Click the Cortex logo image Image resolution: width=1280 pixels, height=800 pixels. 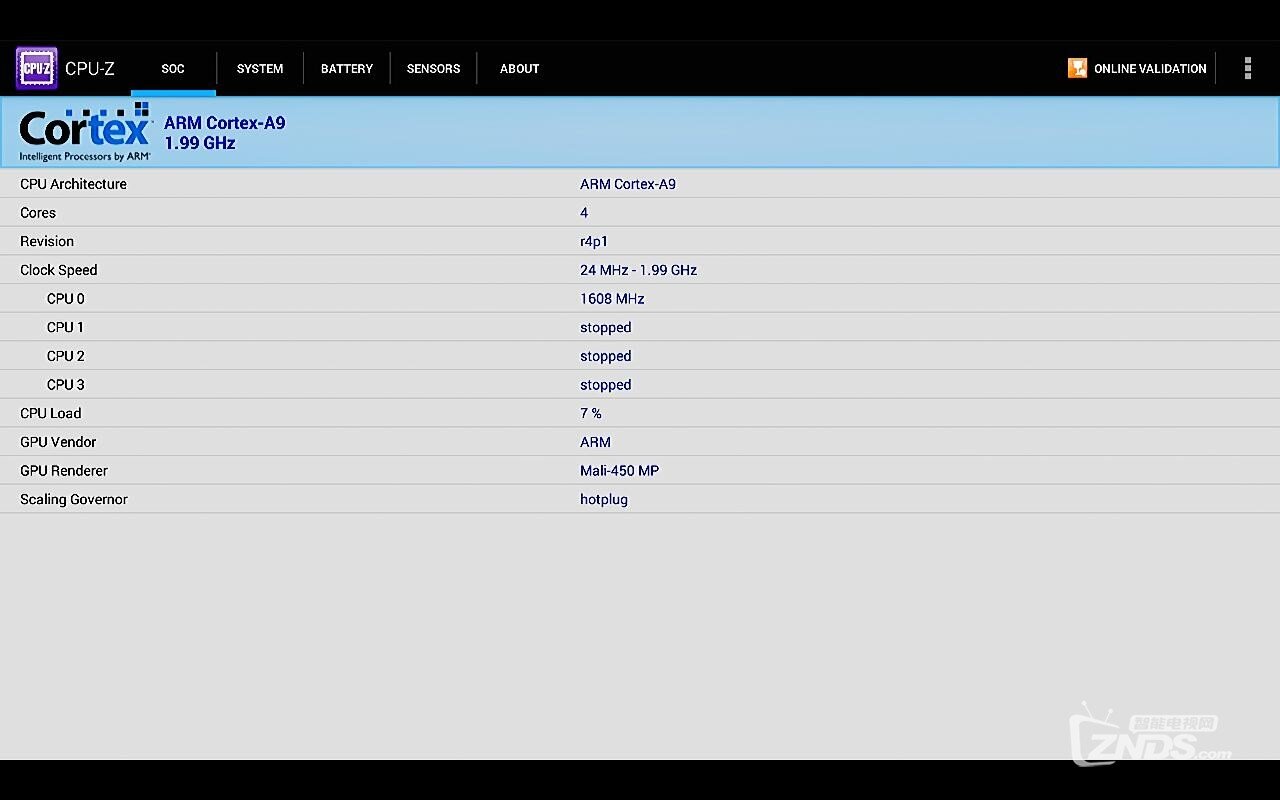click(x=86, y=132)
